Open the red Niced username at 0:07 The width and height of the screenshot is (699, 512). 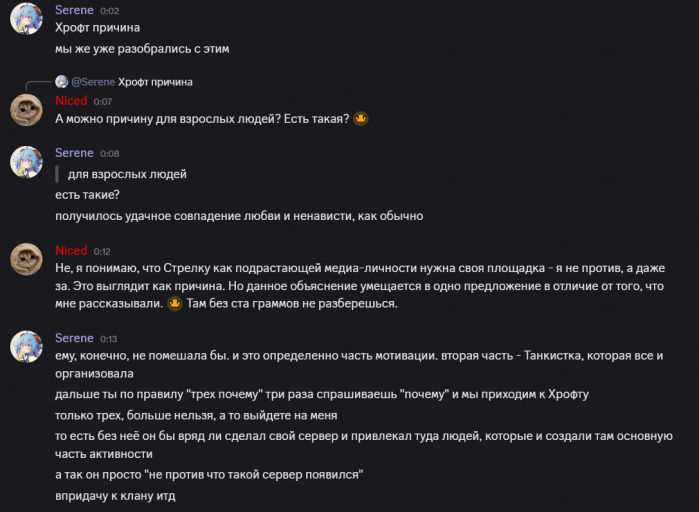(71, 101)
